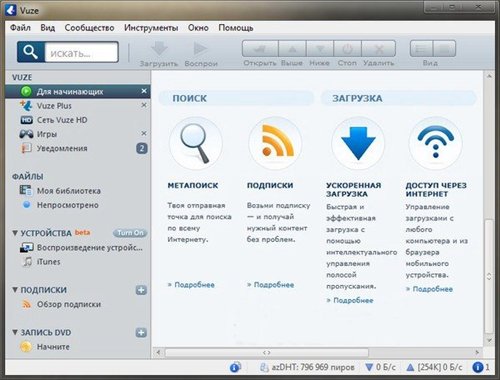Select the left Вид view mode button

point(421,49)
